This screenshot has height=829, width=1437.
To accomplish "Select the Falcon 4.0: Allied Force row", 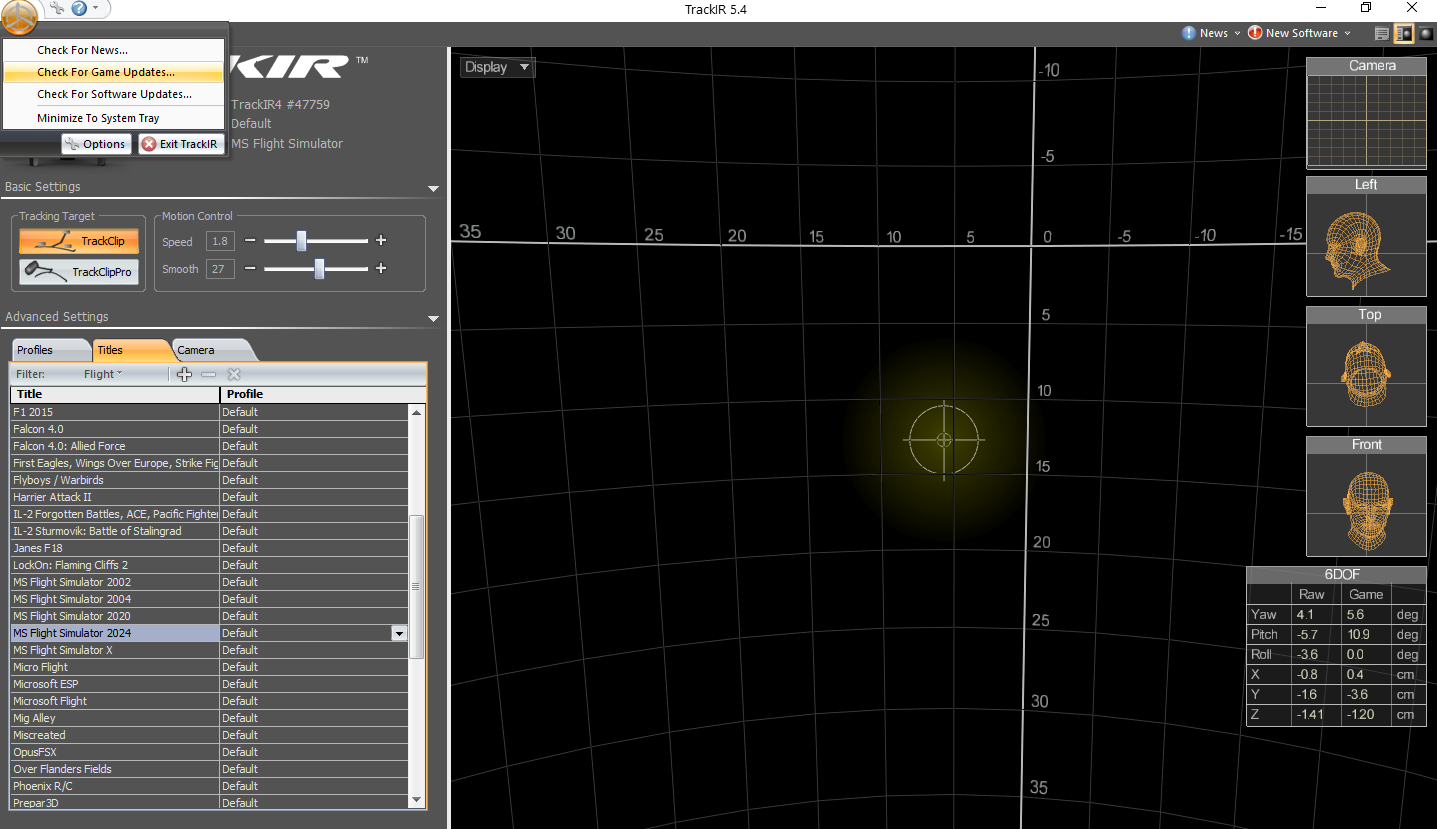I will pos(209,446).
